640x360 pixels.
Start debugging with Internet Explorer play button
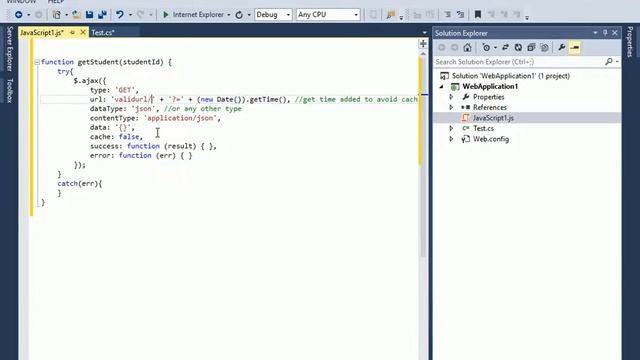tap(166, 15)
